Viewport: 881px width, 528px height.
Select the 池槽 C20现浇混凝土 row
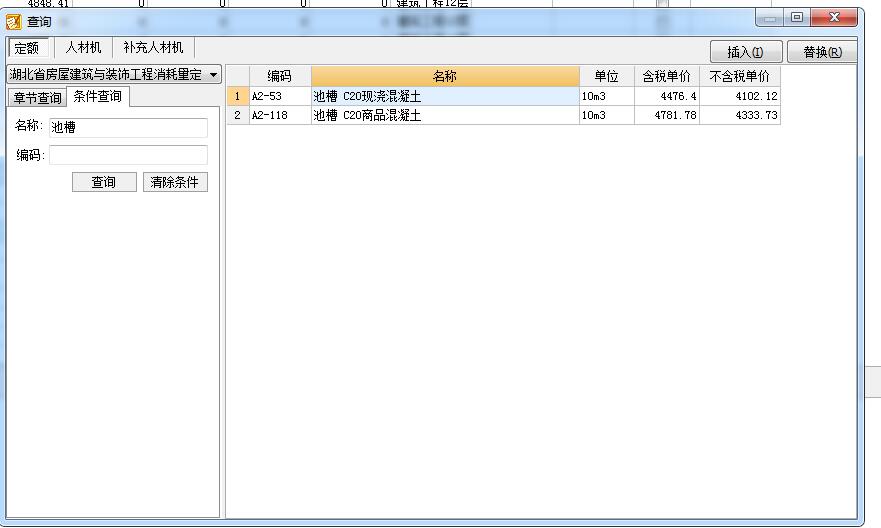point(445,96)
